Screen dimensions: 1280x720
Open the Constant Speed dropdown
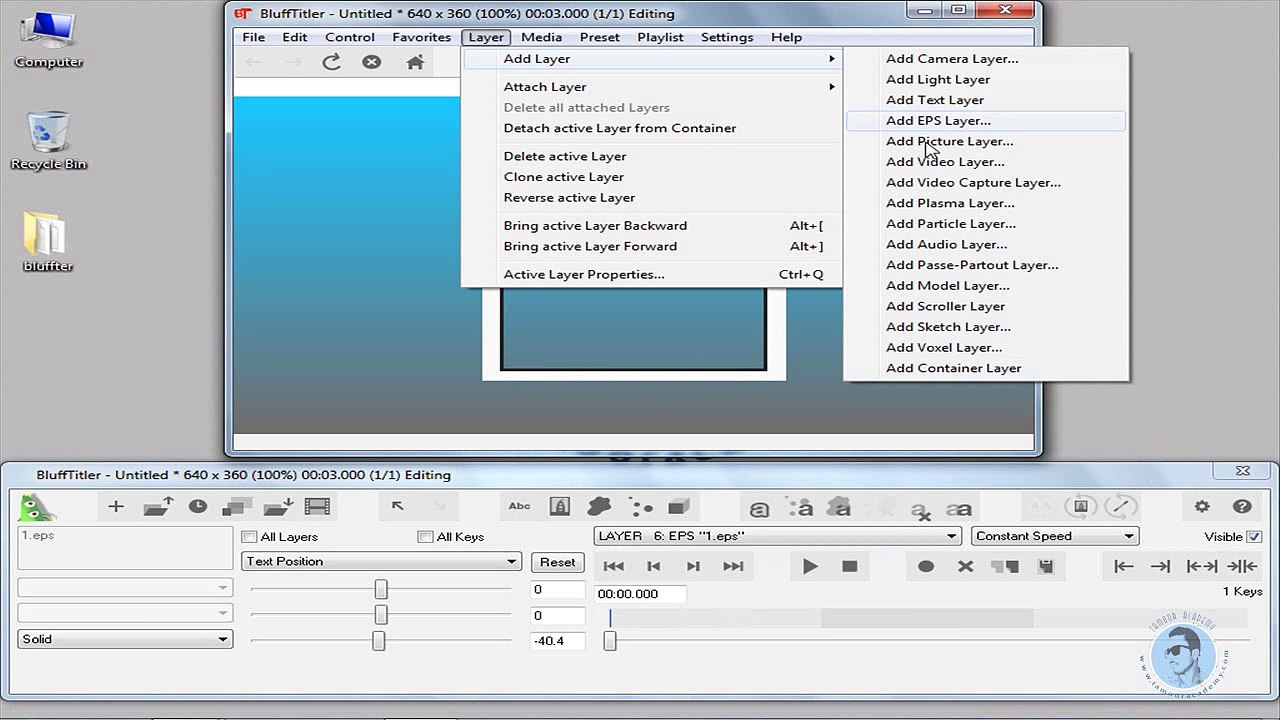1054,536
